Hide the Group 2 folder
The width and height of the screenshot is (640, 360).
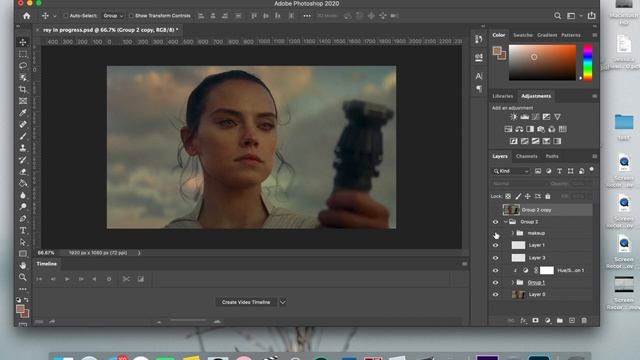pos(496,222)
